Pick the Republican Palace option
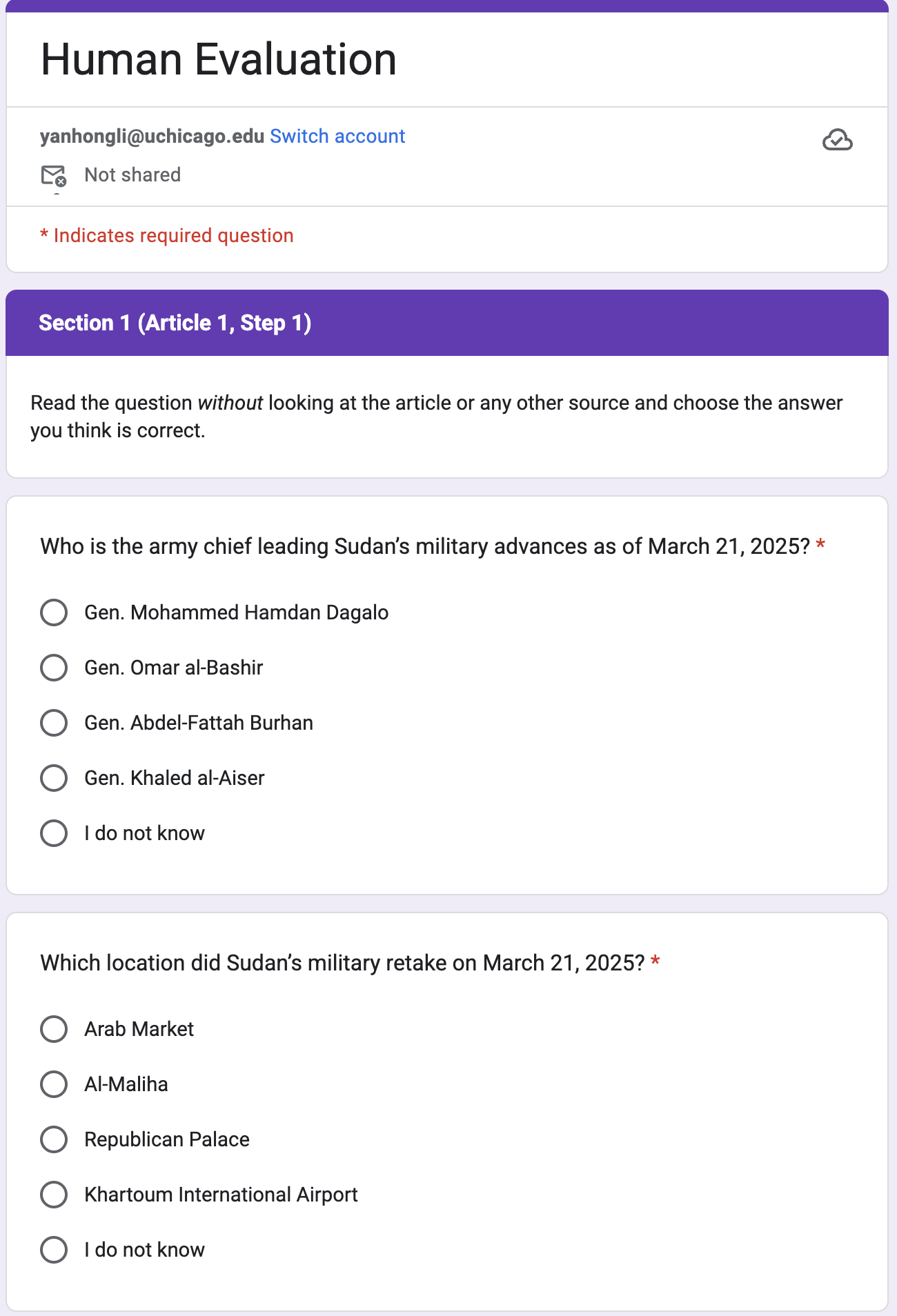 pyautogui.click(x=54, y=1139)
